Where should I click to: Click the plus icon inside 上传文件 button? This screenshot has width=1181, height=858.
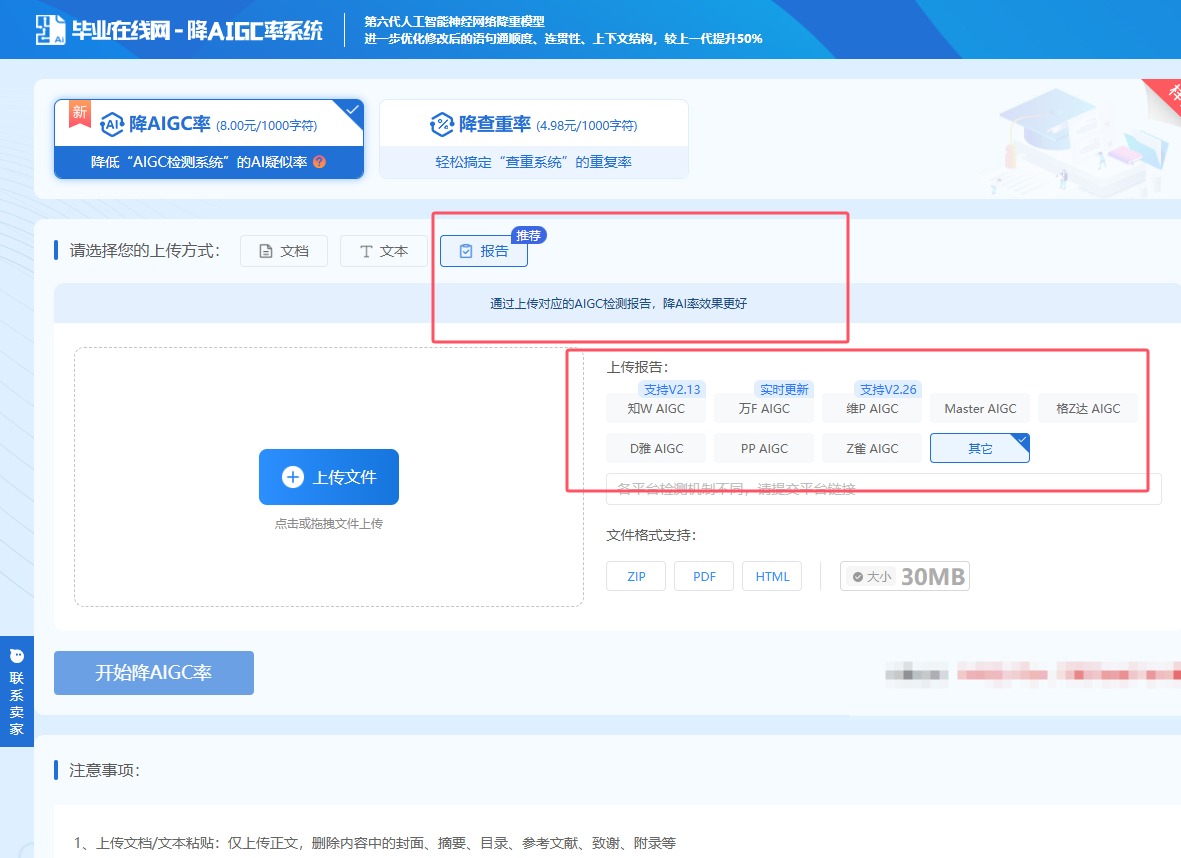pos(291,477)
